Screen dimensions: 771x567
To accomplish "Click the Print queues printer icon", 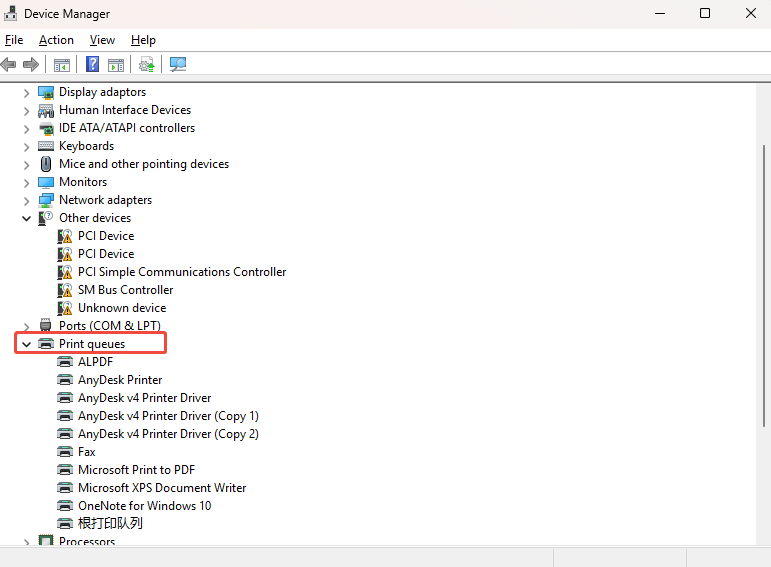I will coord(46,344).
